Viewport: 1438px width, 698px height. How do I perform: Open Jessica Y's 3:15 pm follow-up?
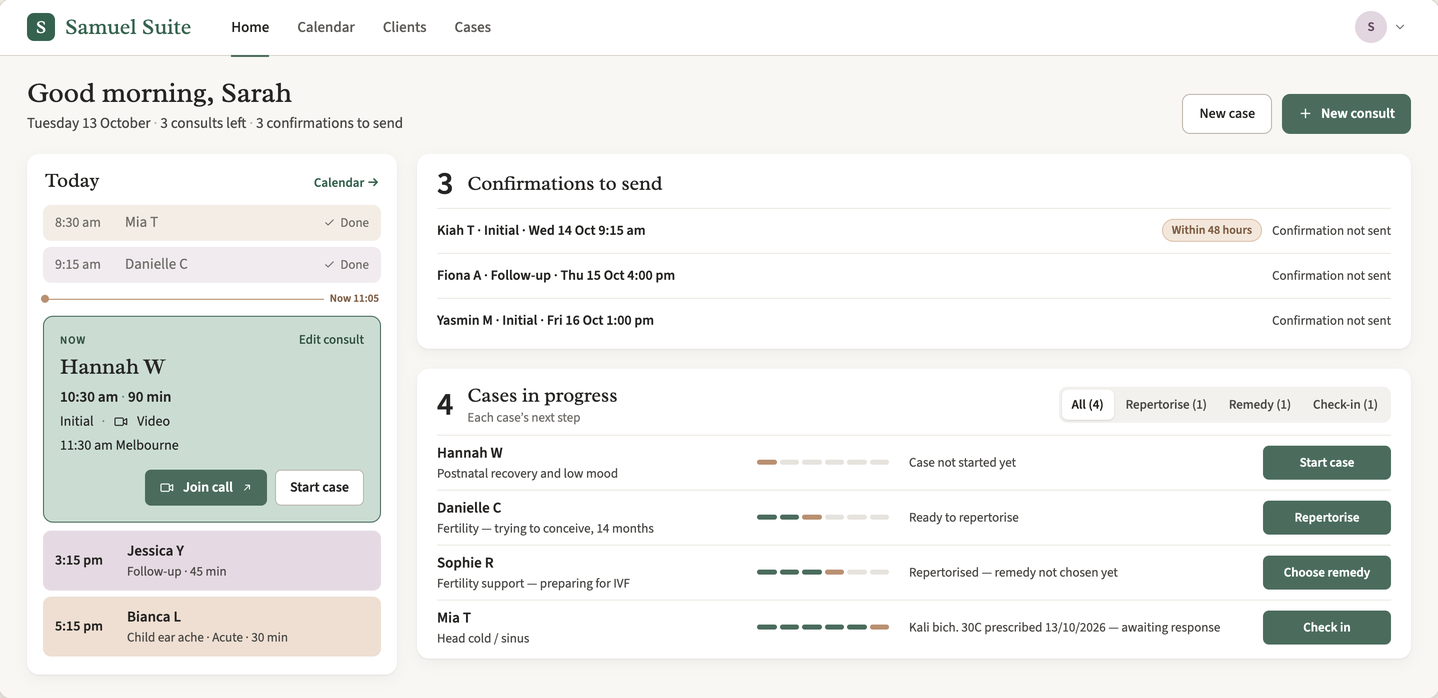(212, 561)
